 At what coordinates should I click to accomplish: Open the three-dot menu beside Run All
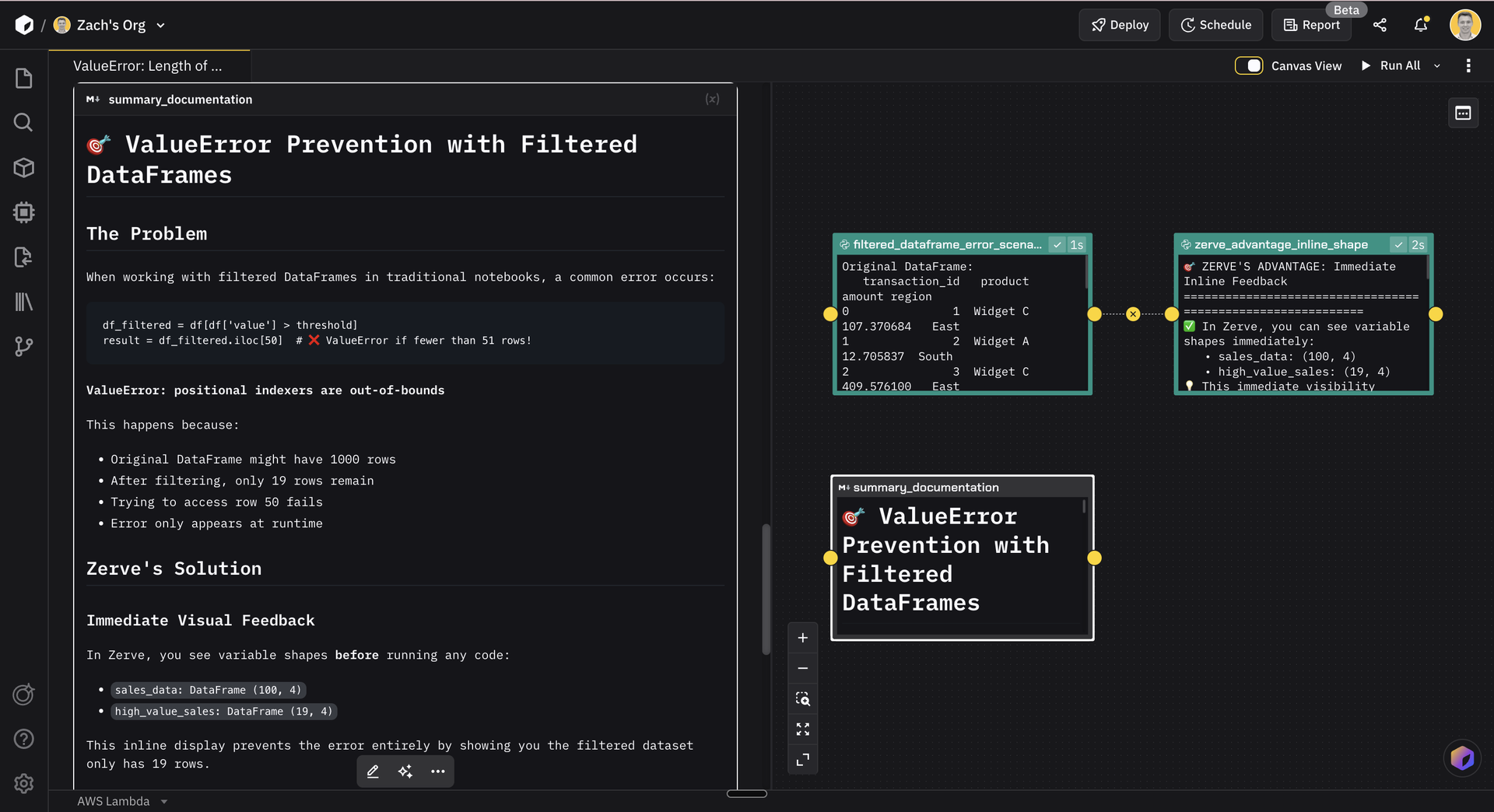1469,65
